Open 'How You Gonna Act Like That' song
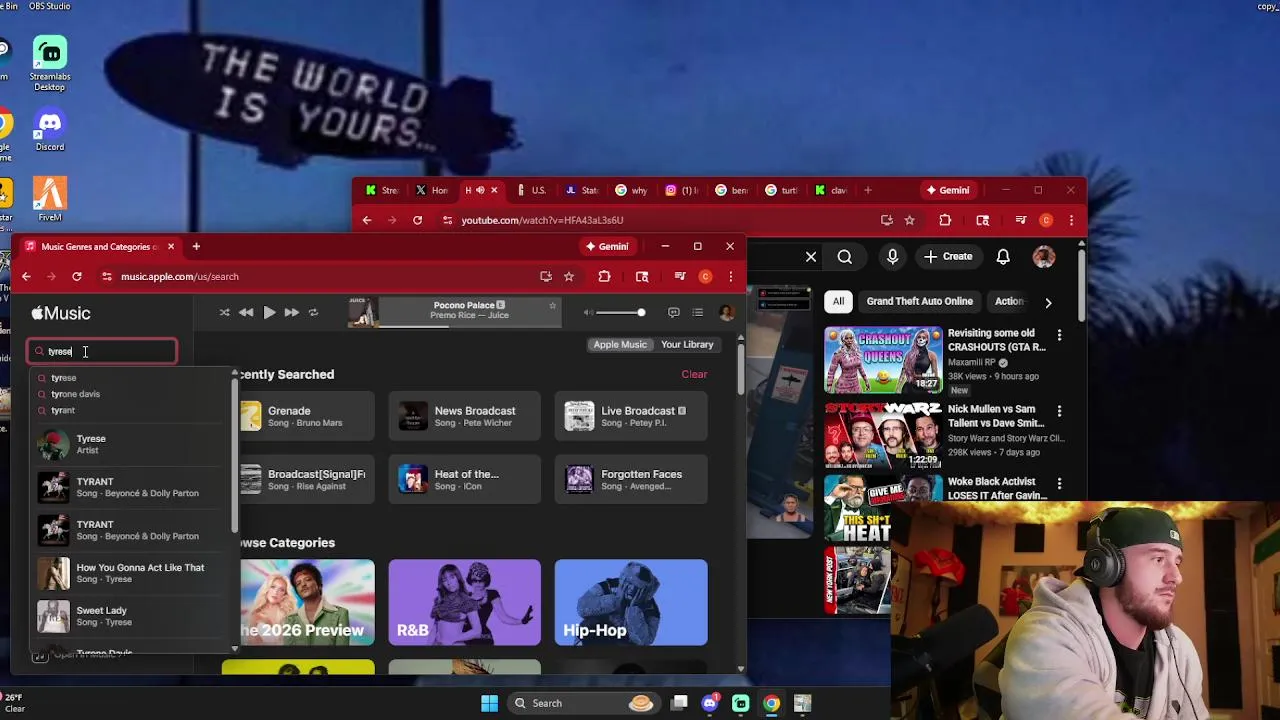The image size is (1280, 720). [130, 573]
